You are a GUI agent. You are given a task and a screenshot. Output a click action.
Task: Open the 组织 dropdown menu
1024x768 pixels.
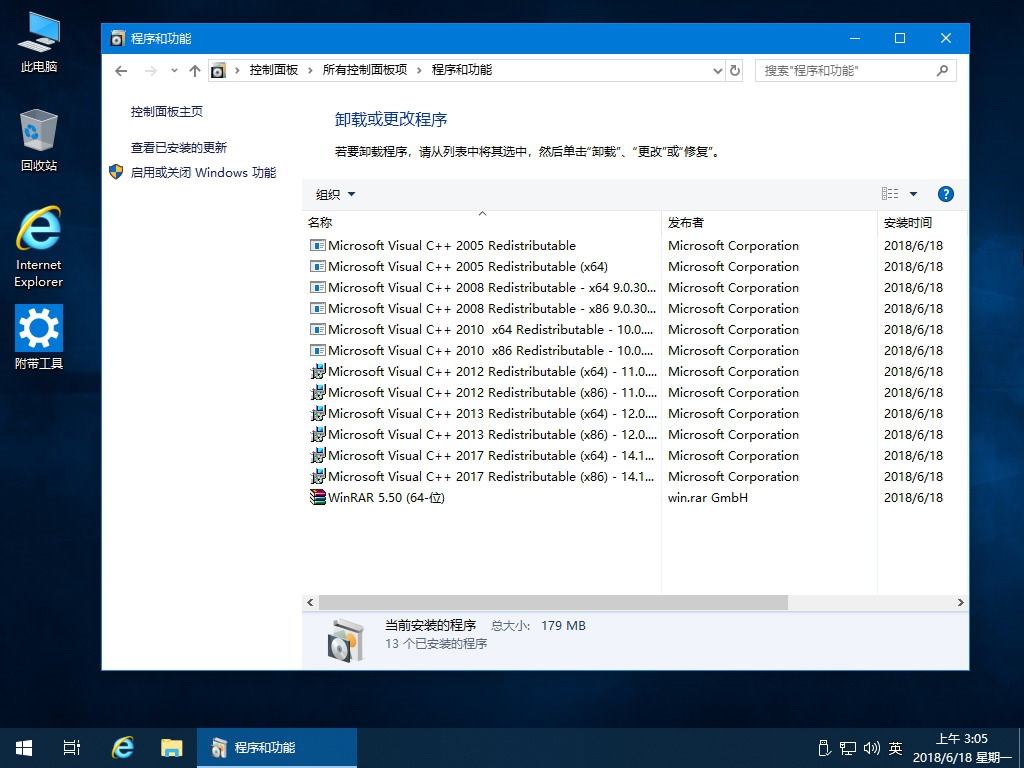[335, 194]
